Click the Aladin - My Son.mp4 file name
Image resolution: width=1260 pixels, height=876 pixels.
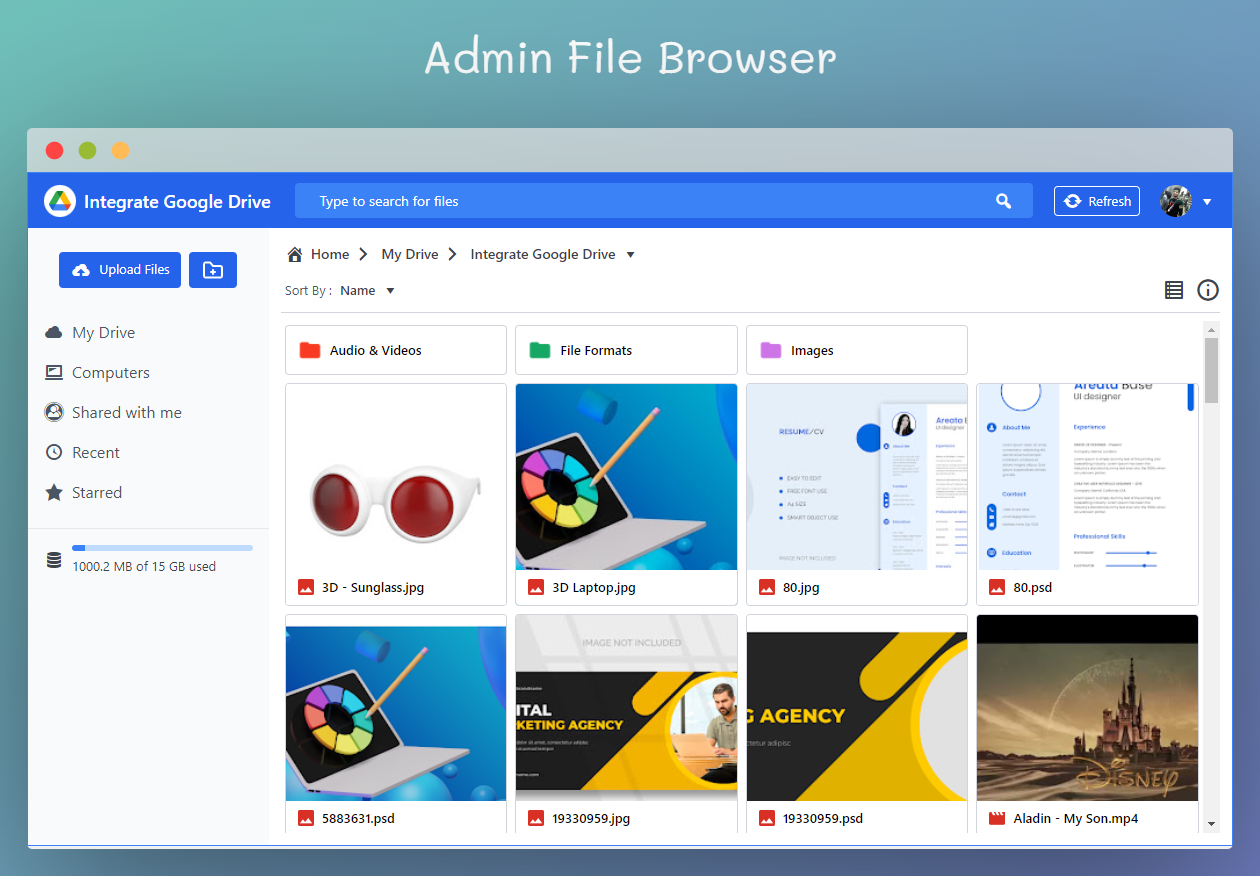pos(1075,819)
